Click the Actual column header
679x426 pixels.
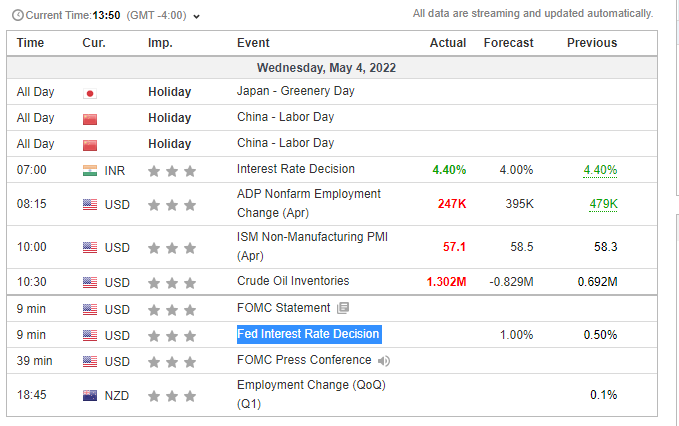448,43
